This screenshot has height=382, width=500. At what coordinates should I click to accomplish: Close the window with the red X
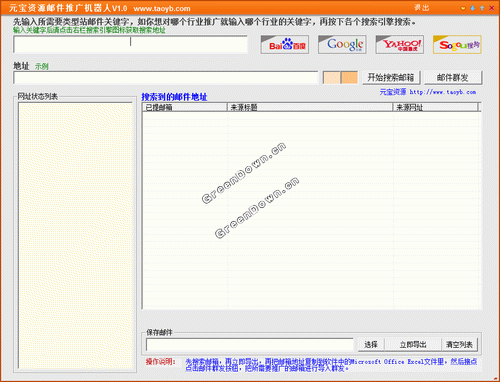(x=492, y=8)
